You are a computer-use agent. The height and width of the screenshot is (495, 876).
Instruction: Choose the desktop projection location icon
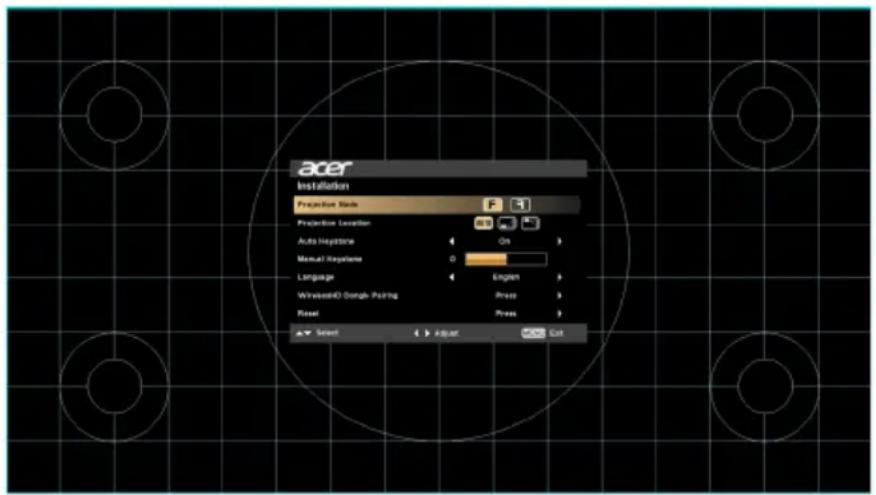pyautogui.click(x=507, y=223)
